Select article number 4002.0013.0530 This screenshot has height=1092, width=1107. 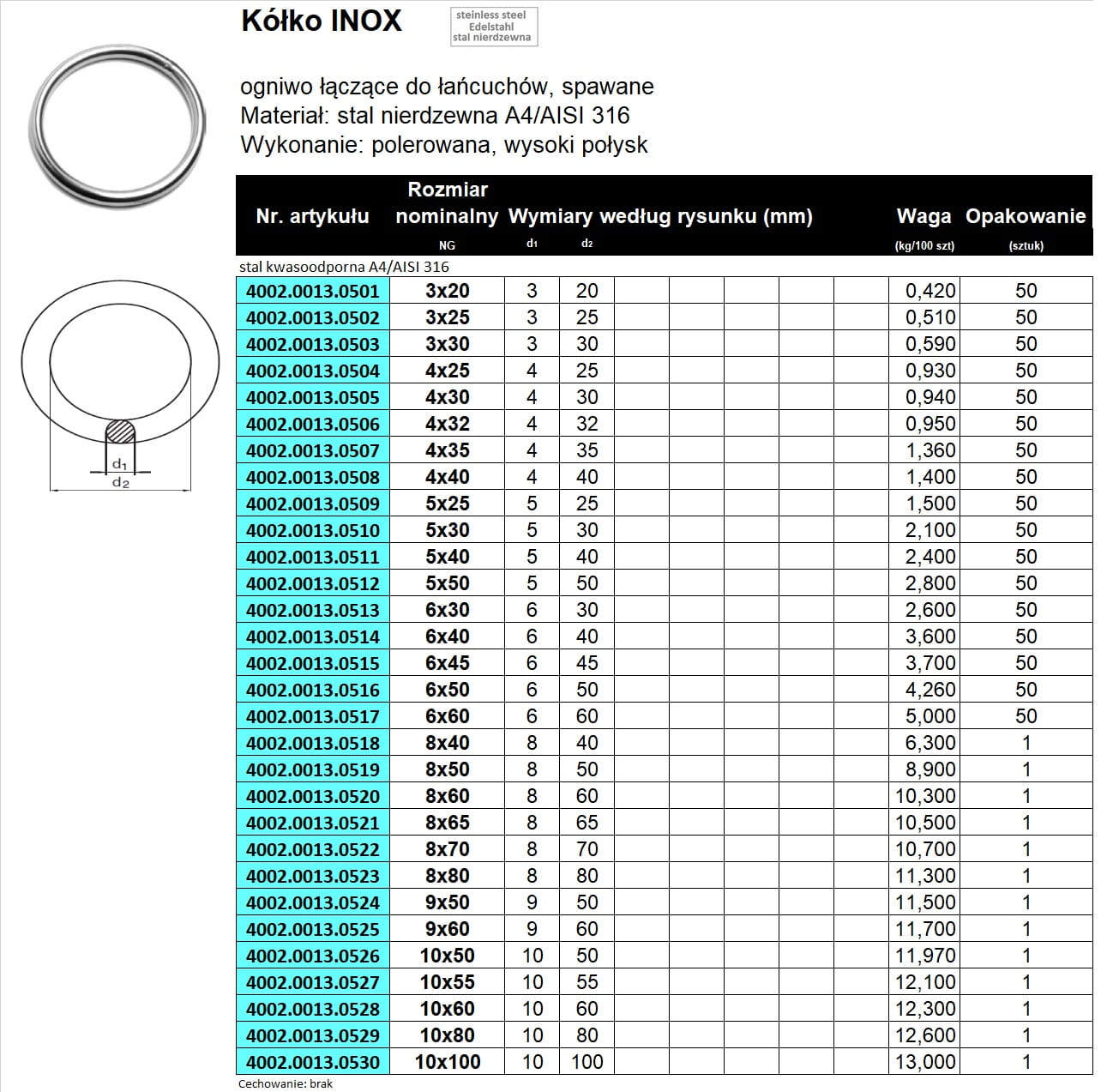point(312,1062)
